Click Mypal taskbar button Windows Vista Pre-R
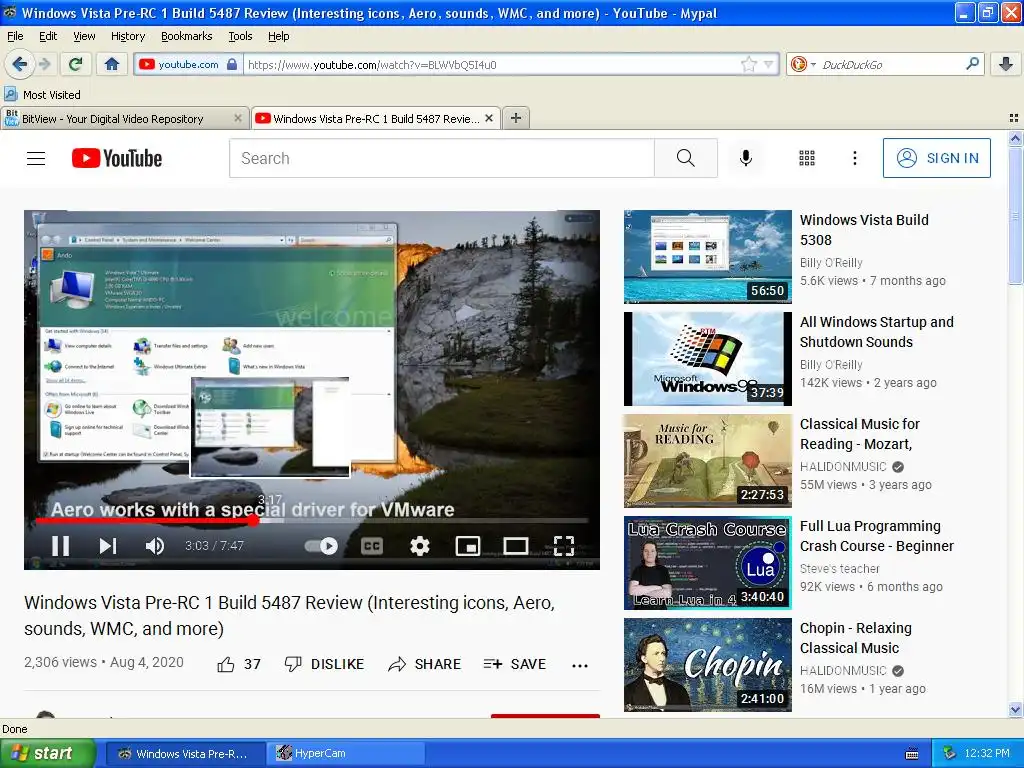Screen dimensions: 1024x768 tap(185, 753)
